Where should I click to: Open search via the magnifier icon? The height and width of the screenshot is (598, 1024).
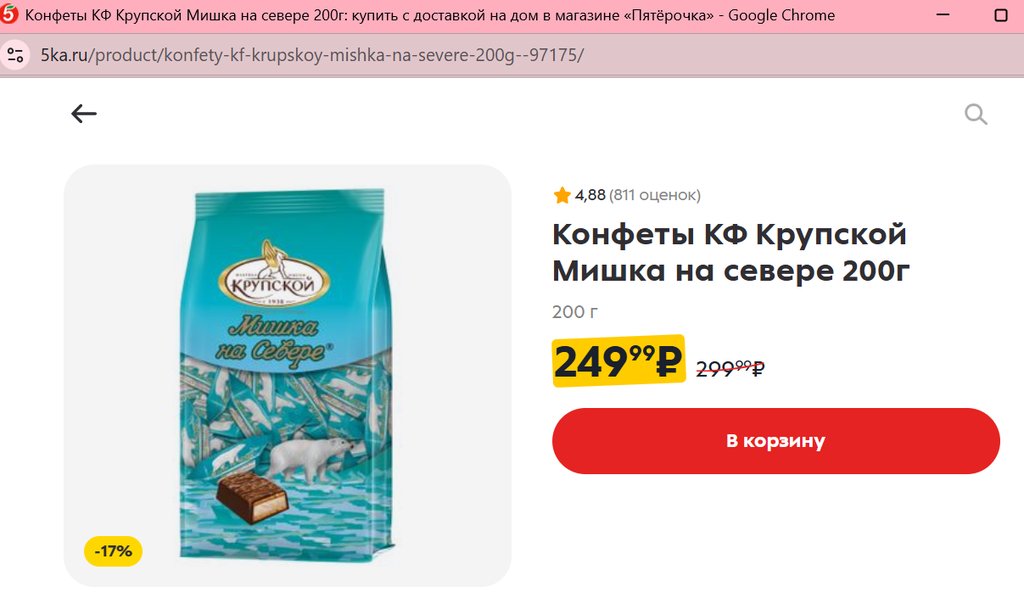976,114
